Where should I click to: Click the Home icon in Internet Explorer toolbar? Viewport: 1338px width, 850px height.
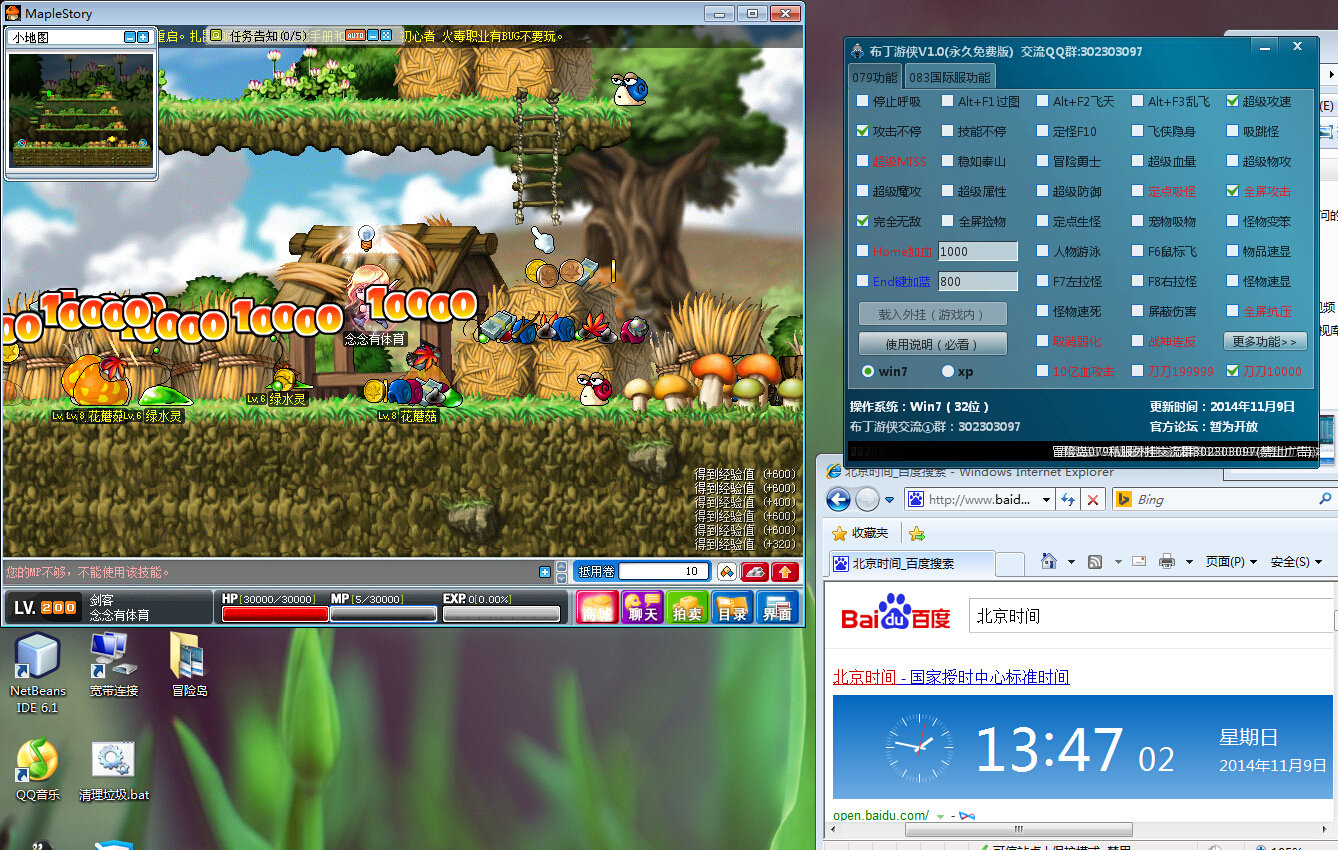pyautogui.click(x=1049, y=562)
